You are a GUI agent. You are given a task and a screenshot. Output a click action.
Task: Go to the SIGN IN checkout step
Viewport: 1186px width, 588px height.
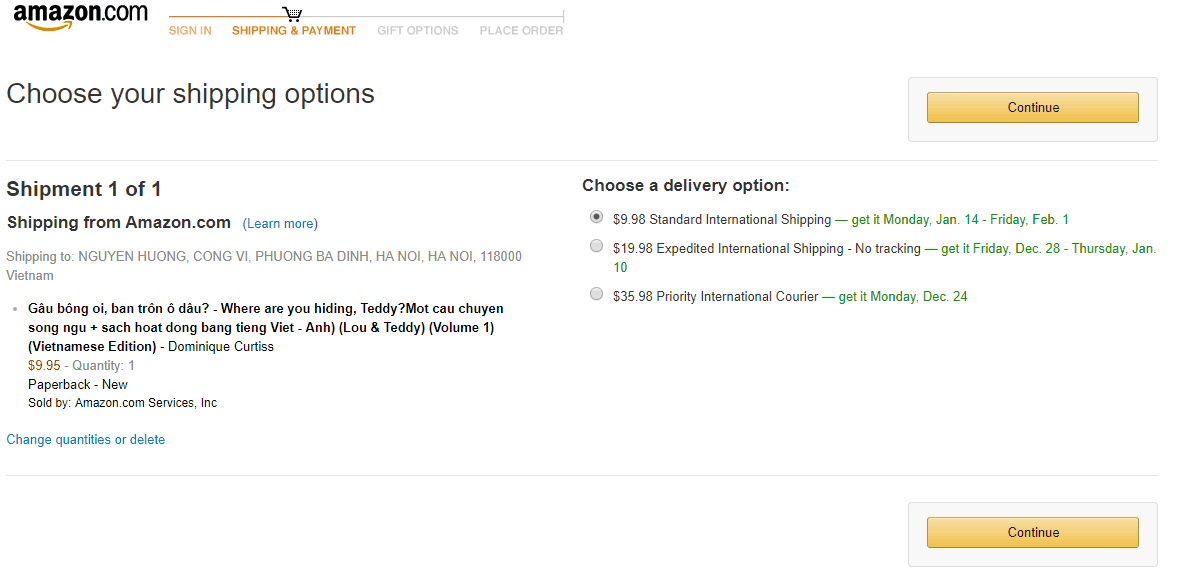click(x=190, y=31)
